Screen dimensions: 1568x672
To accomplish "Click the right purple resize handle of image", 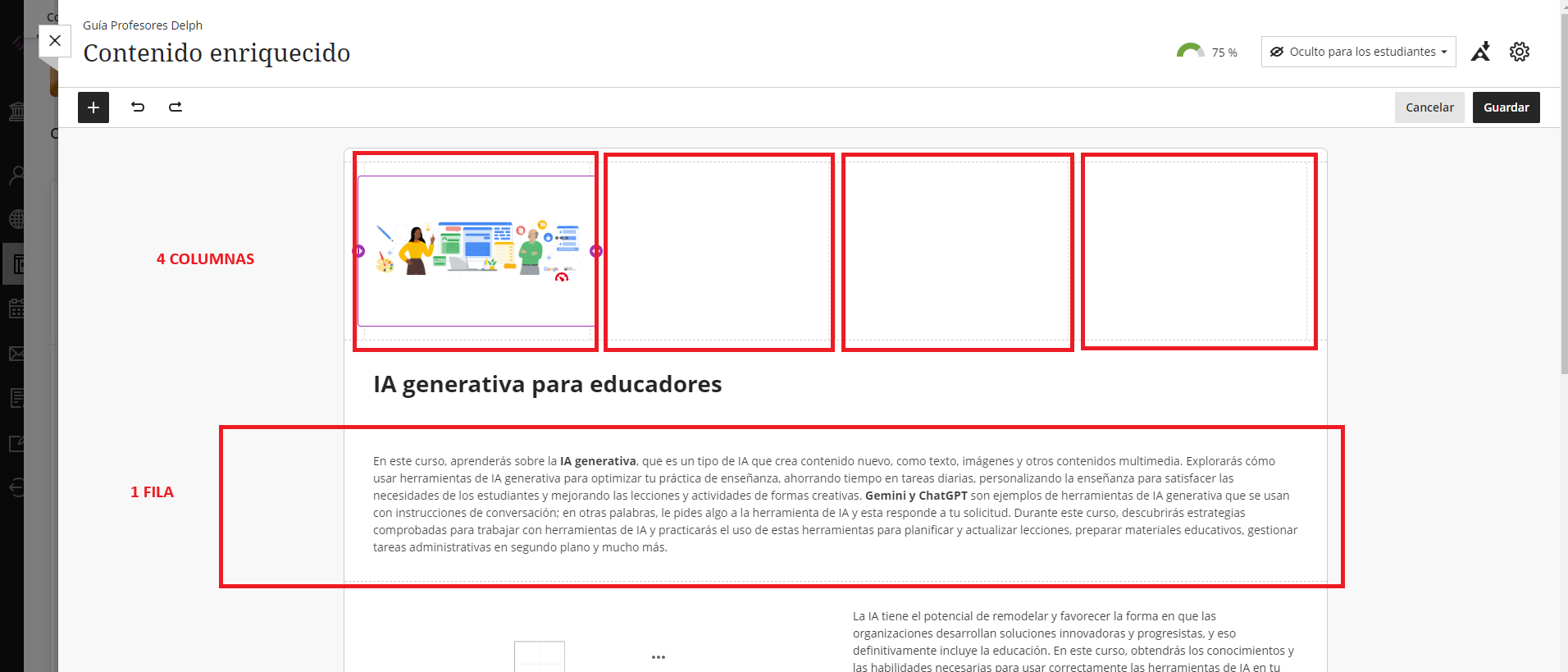I will [x=596, y=251].
